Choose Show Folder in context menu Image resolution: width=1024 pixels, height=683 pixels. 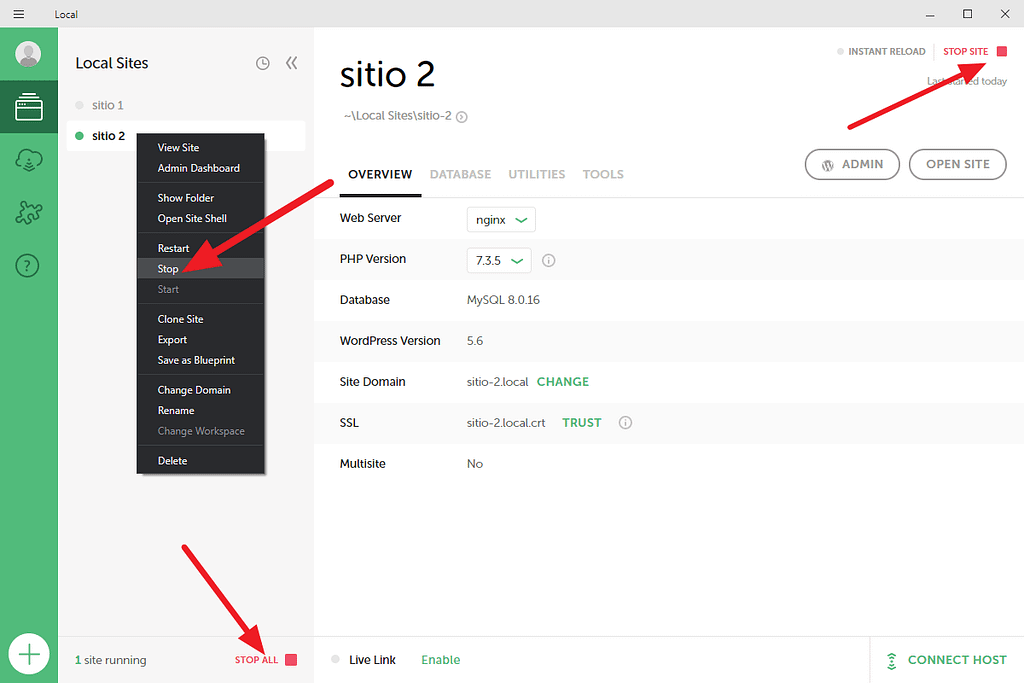(x=200, y=198)
